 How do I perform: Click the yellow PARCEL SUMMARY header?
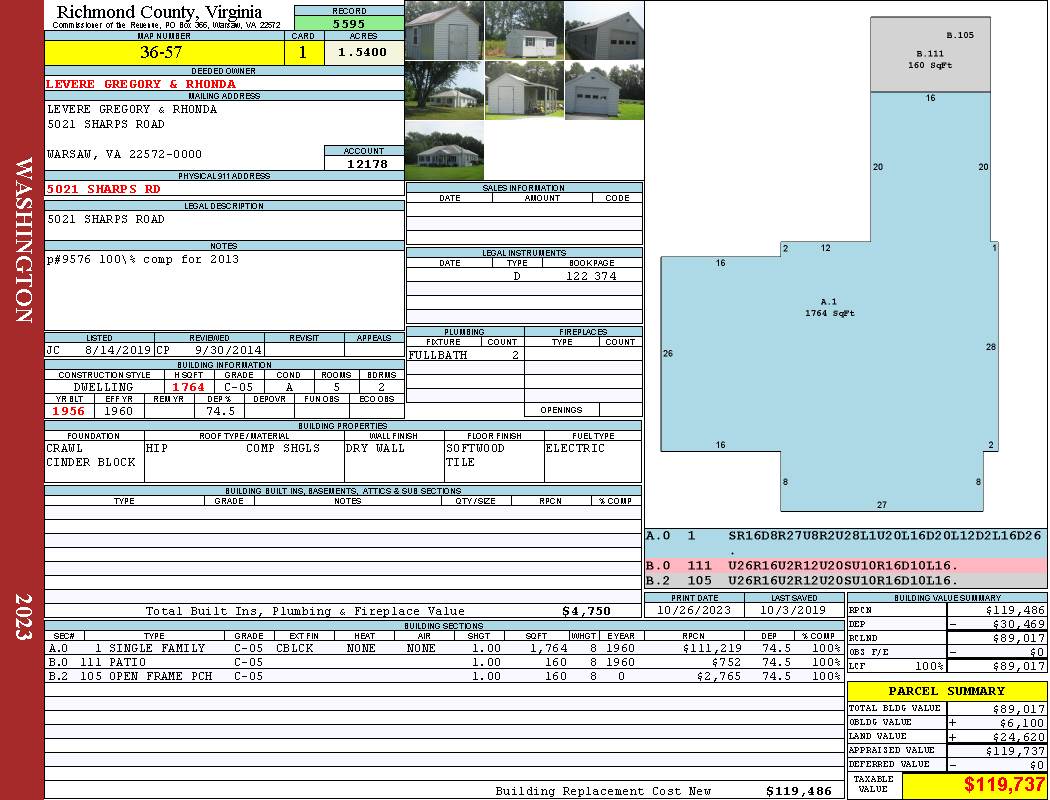(x=946, y=691)
